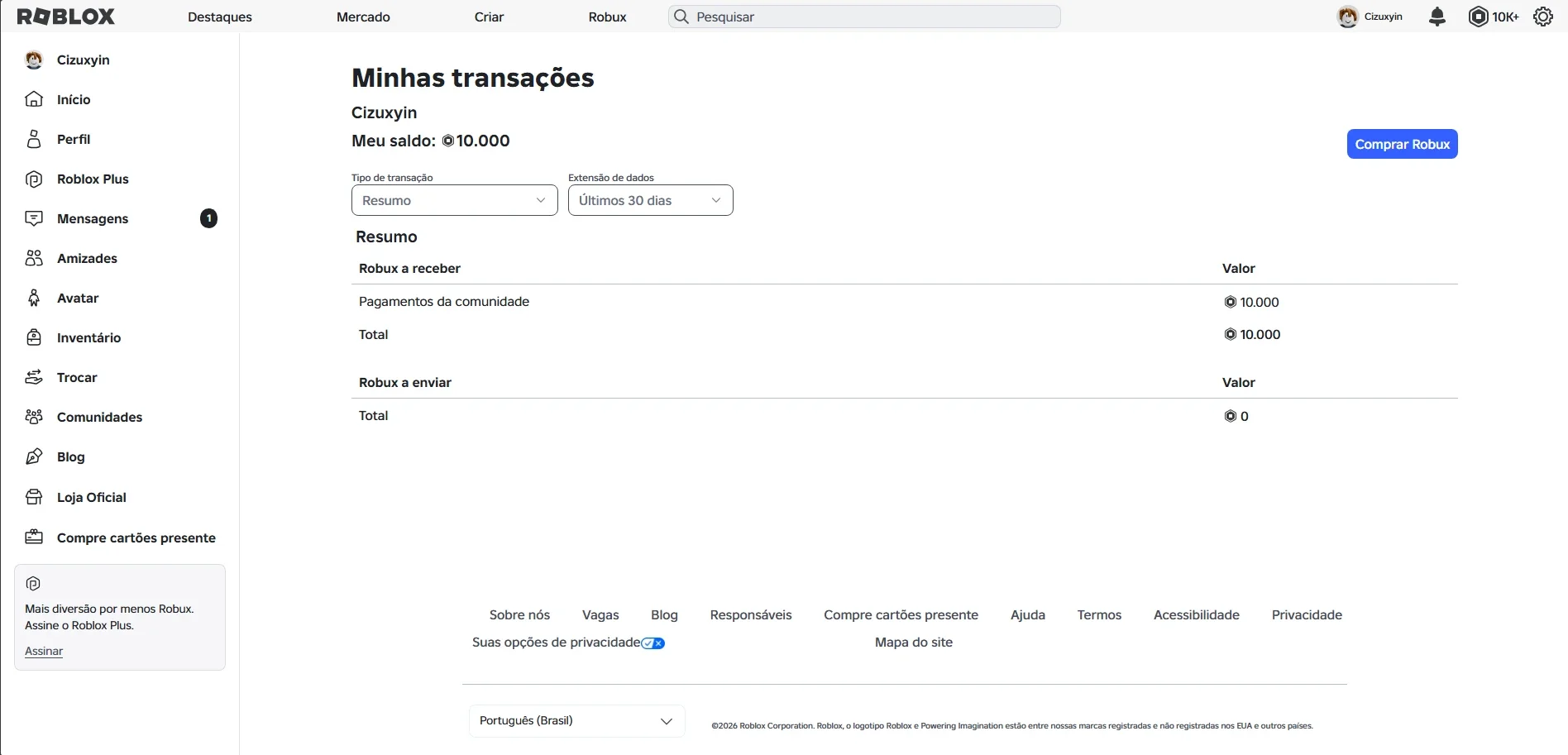This screenshot has width=1568, height=755.
Task: Open the Destaques menu in top navigation
Action: tap(220, 17)
